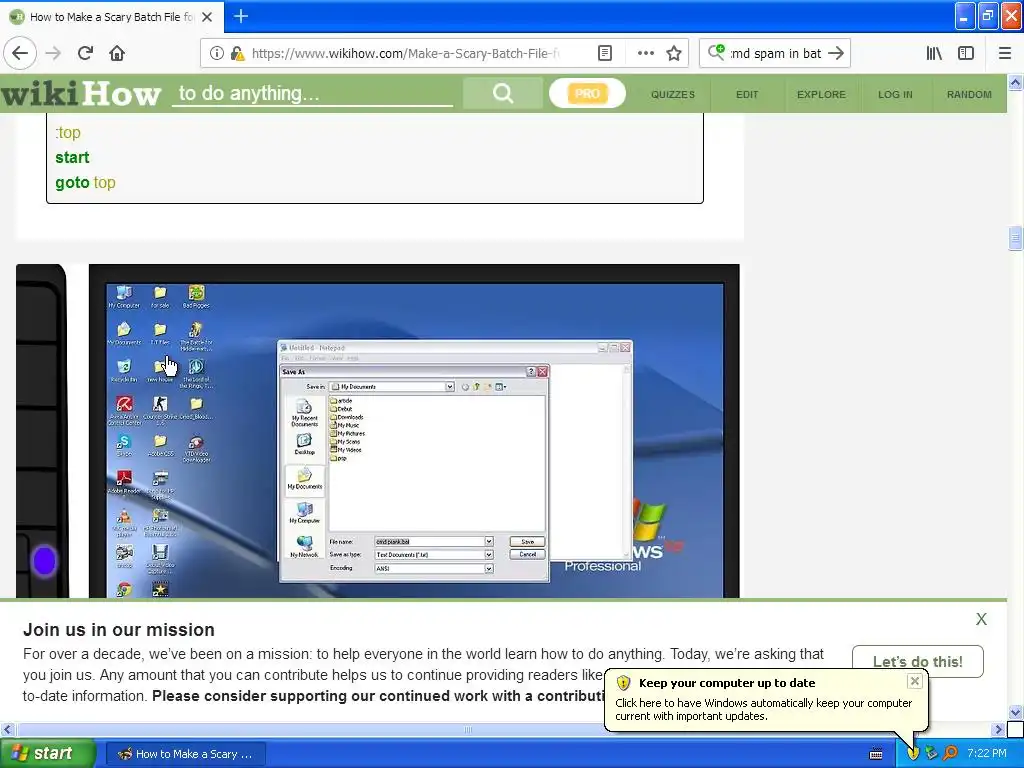Click the horizontal scrollbar thumb
Screen dimensions: 1024x768
tap(468, 729)
